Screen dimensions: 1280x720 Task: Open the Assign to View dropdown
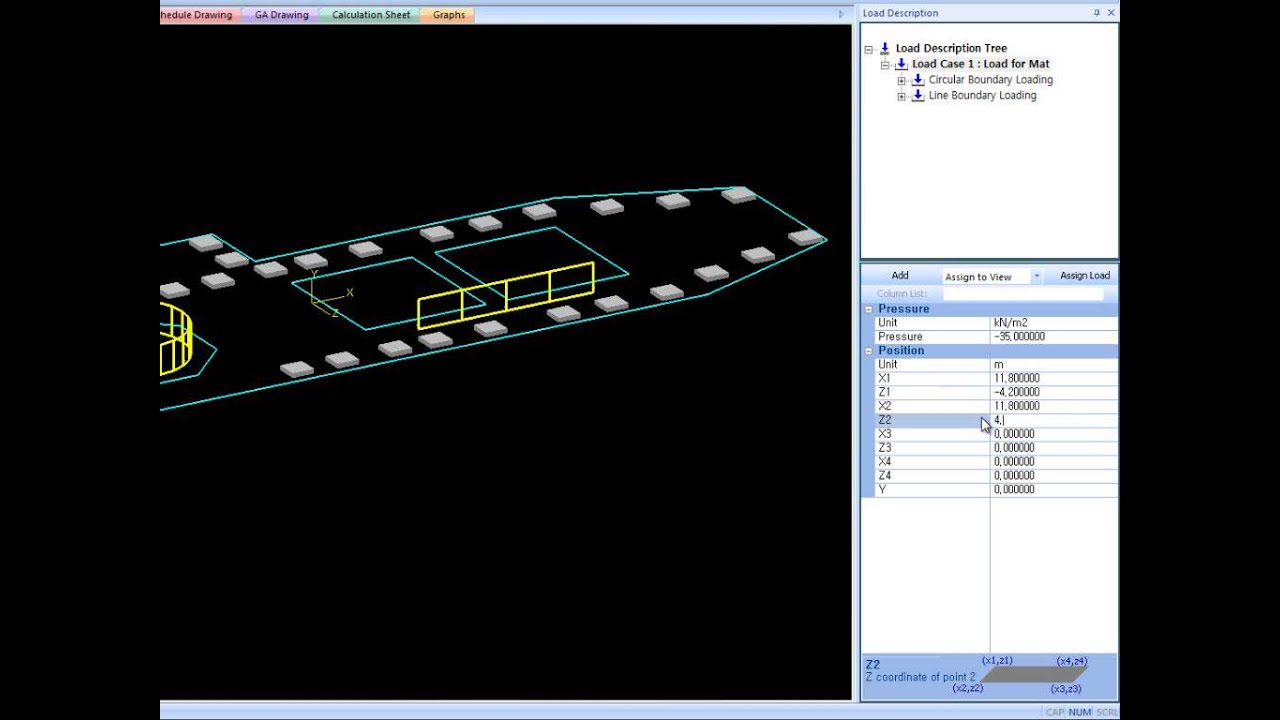(1036, 276)
